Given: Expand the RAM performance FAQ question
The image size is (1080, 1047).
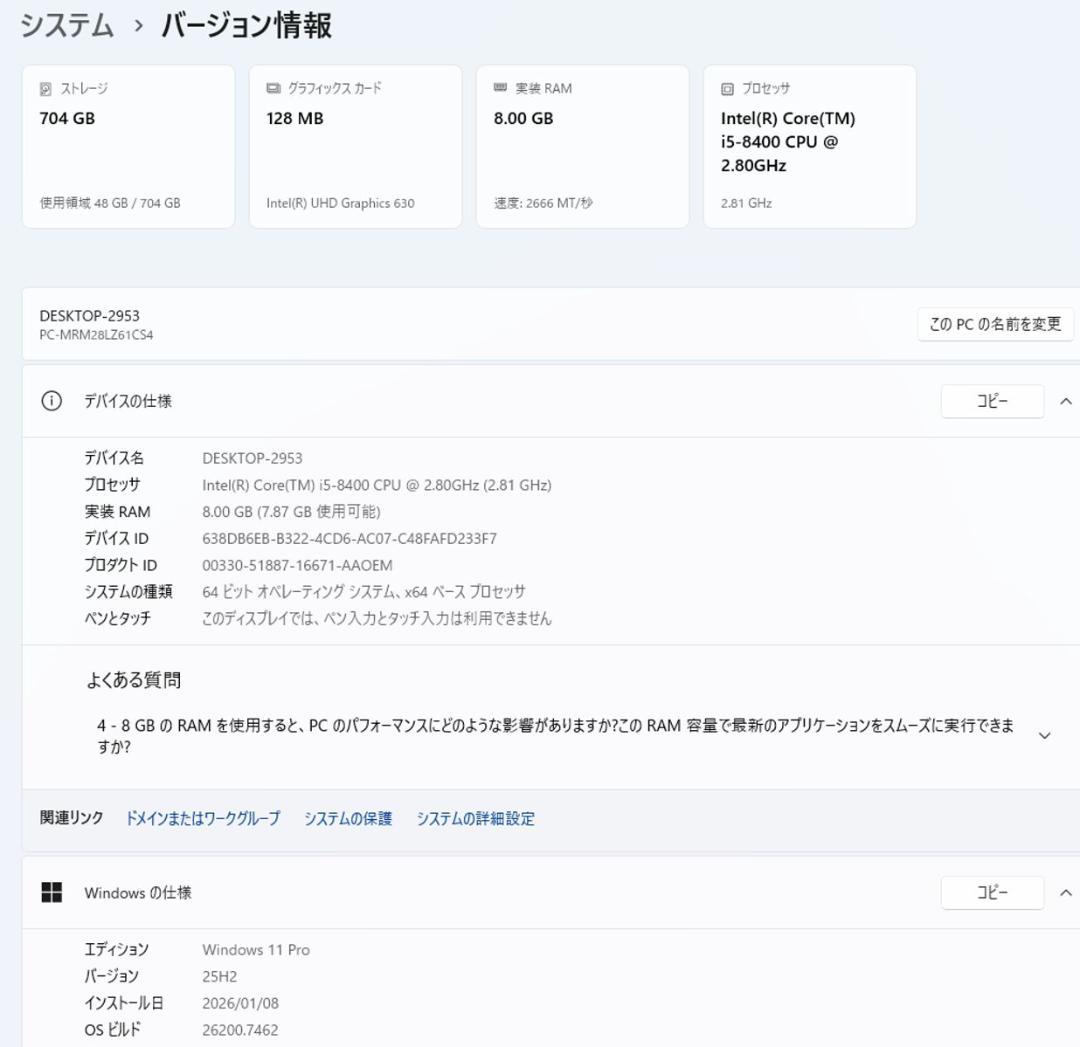Looking at the screenshot, I should pos(1043,733).
